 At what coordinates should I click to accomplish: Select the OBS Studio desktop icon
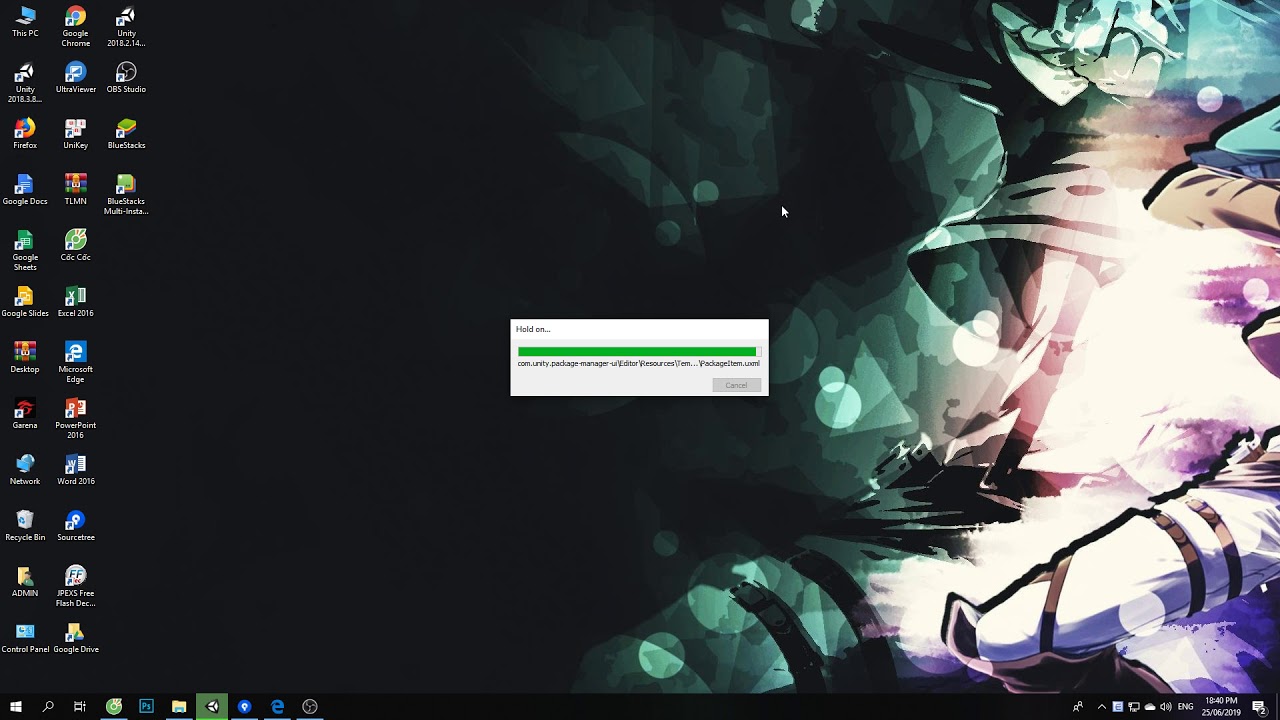(126, 78)
